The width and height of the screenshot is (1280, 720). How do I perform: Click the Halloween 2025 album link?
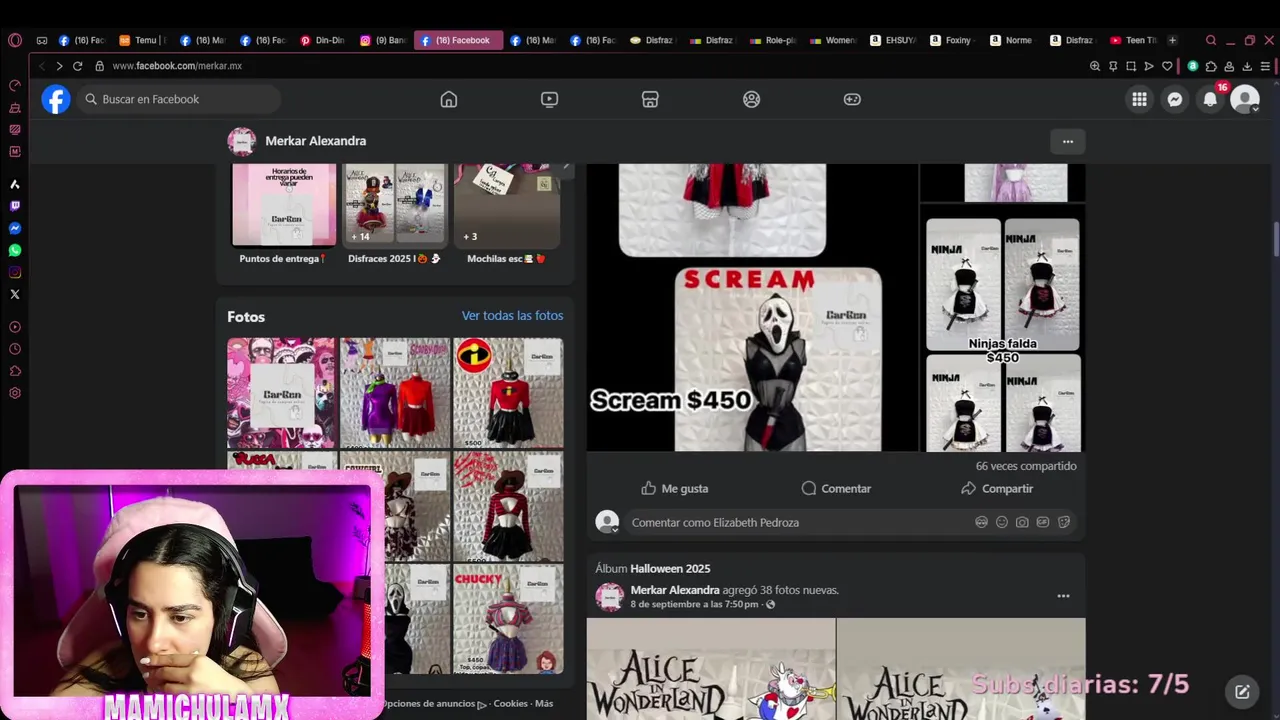click(x=670, y=569)
